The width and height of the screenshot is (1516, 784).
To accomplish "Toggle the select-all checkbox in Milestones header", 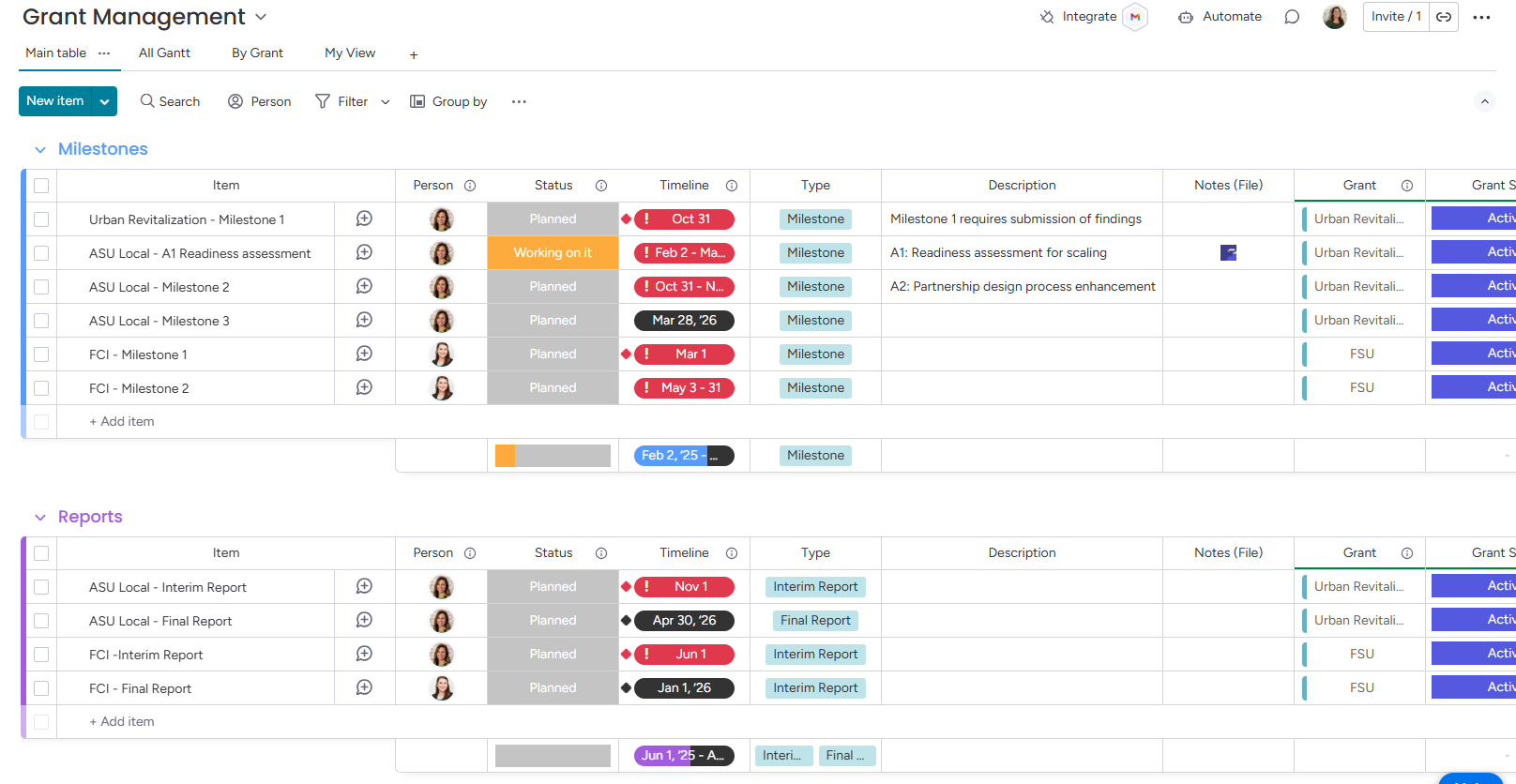I will pos(41,186).
